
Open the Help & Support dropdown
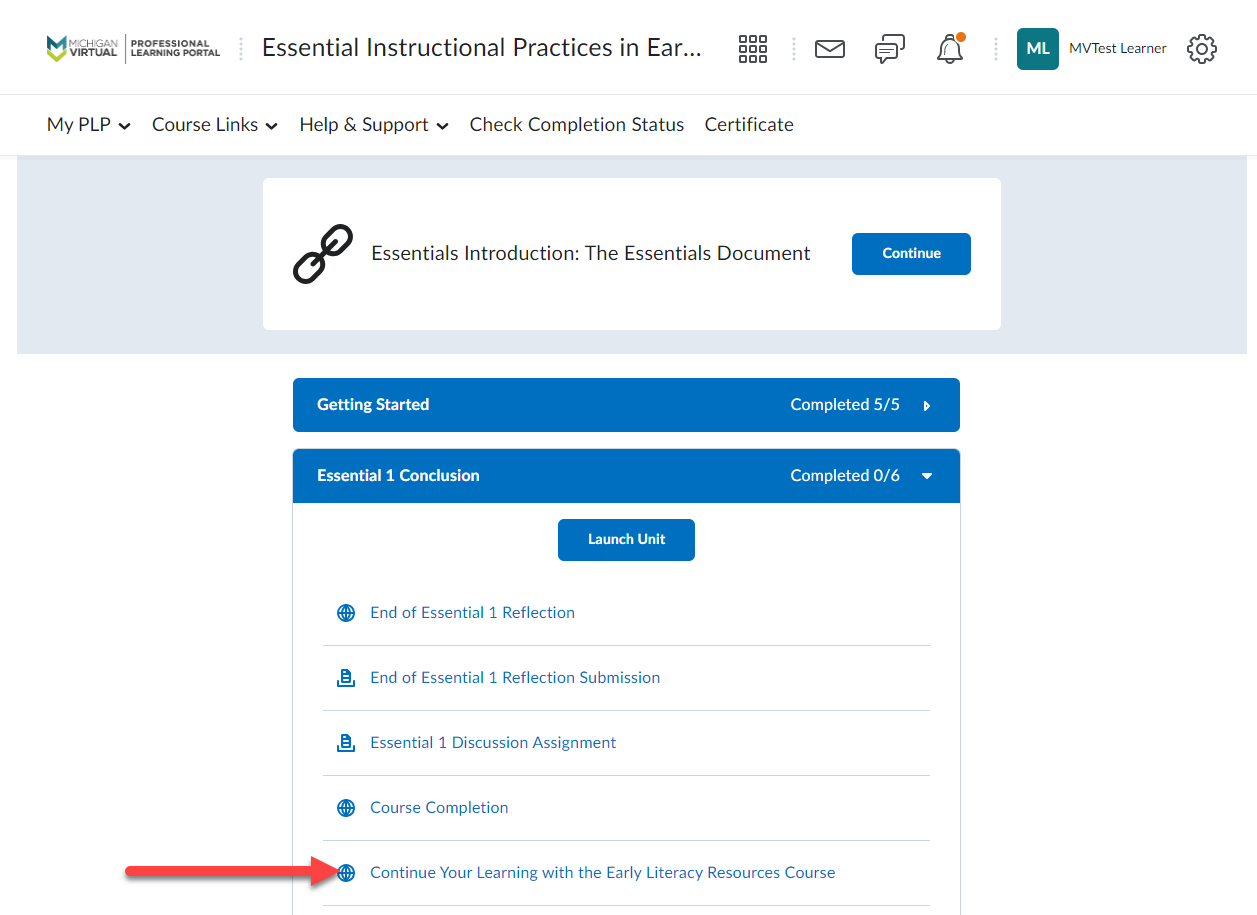tap(373, 124)
